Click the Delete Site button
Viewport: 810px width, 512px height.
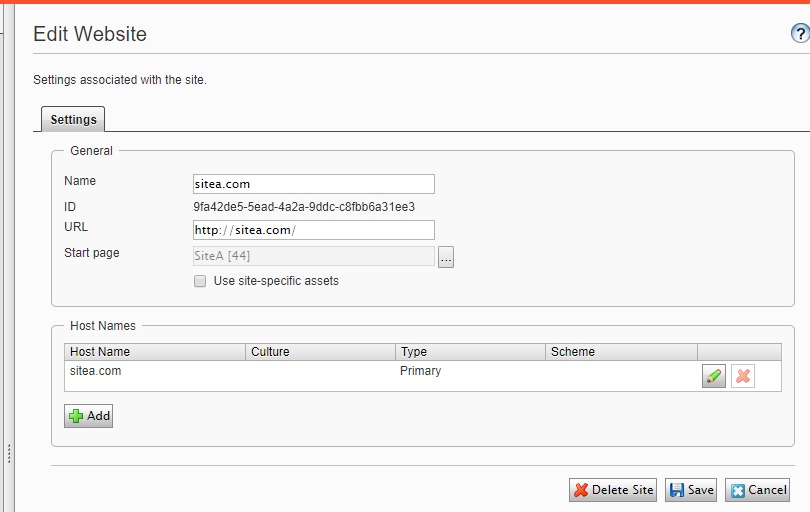point(613,490)
